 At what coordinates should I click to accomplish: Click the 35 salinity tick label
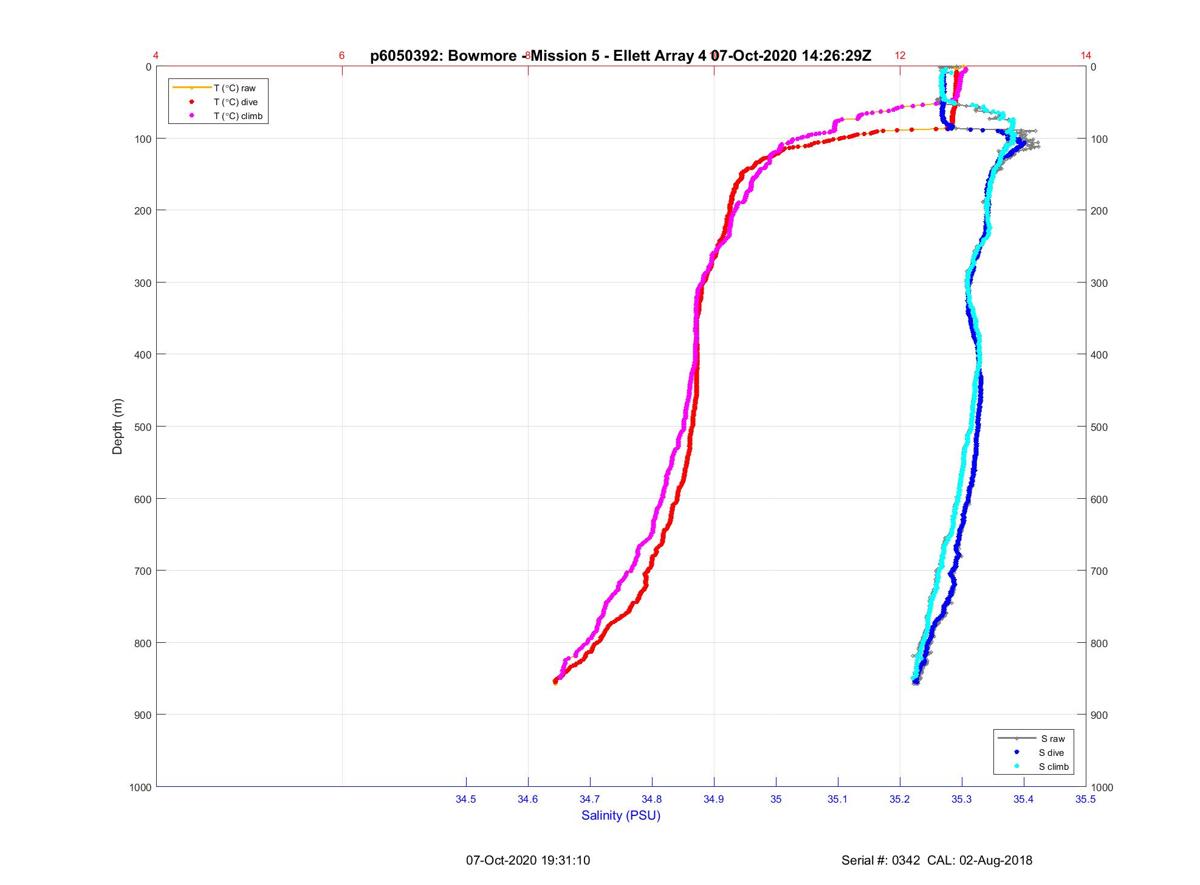tap(776, 799)
